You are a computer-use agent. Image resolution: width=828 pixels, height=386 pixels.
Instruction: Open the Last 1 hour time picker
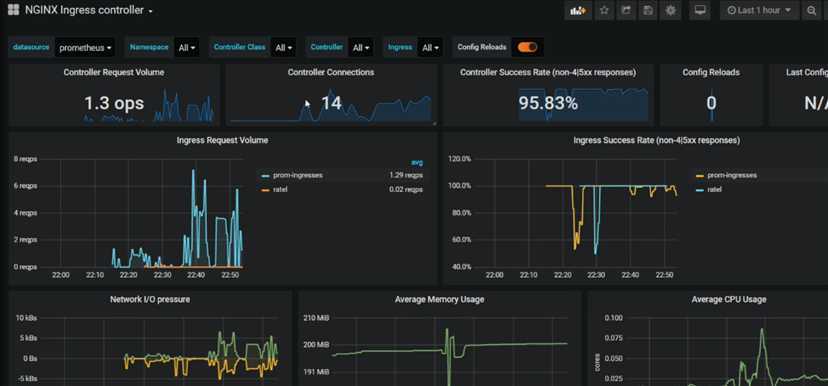759,11
